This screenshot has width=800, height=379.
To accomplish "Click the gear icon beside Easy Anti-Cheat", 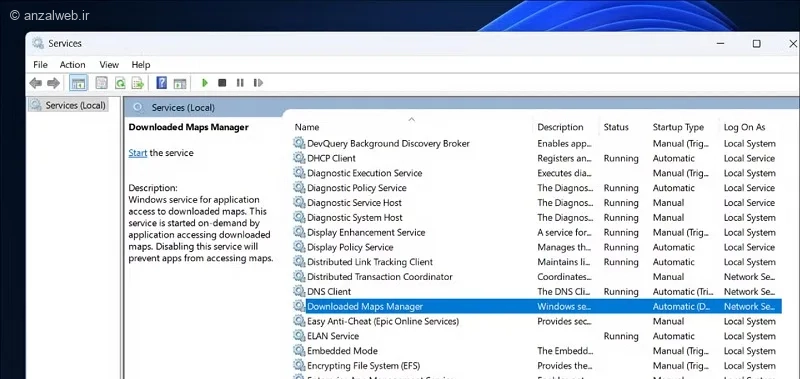I will pyautogui.click(x=299, y=321).
